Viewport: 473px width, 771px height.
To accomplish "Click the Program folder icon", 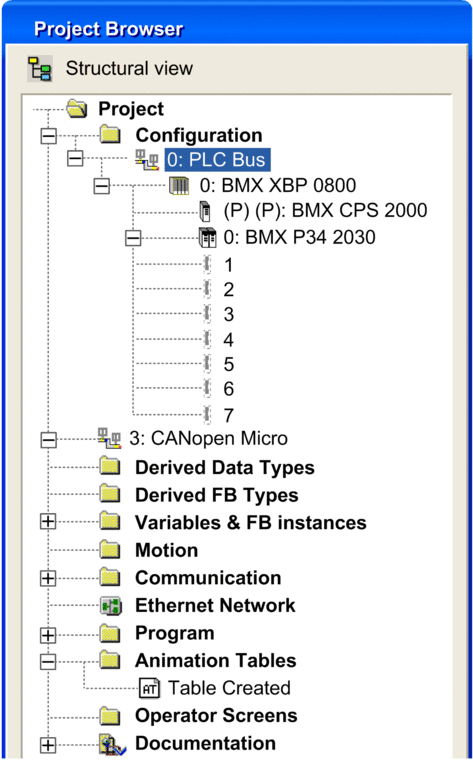I will [110, 633].
